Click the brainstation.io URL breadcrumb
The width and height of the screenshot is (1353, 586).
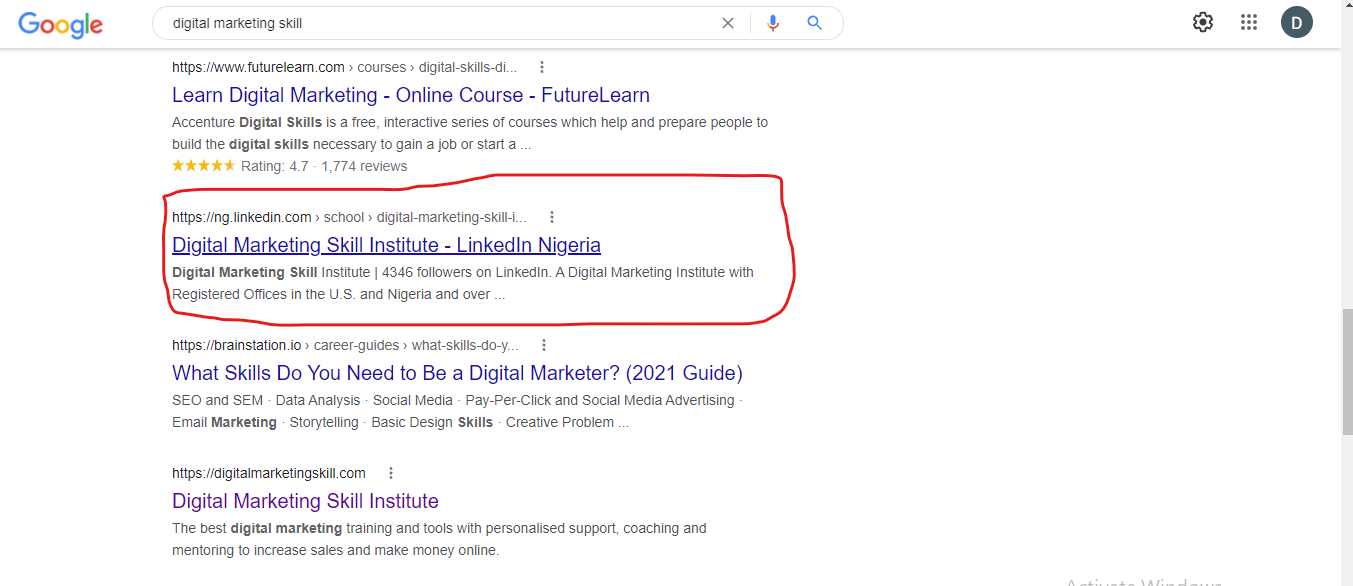346,345
